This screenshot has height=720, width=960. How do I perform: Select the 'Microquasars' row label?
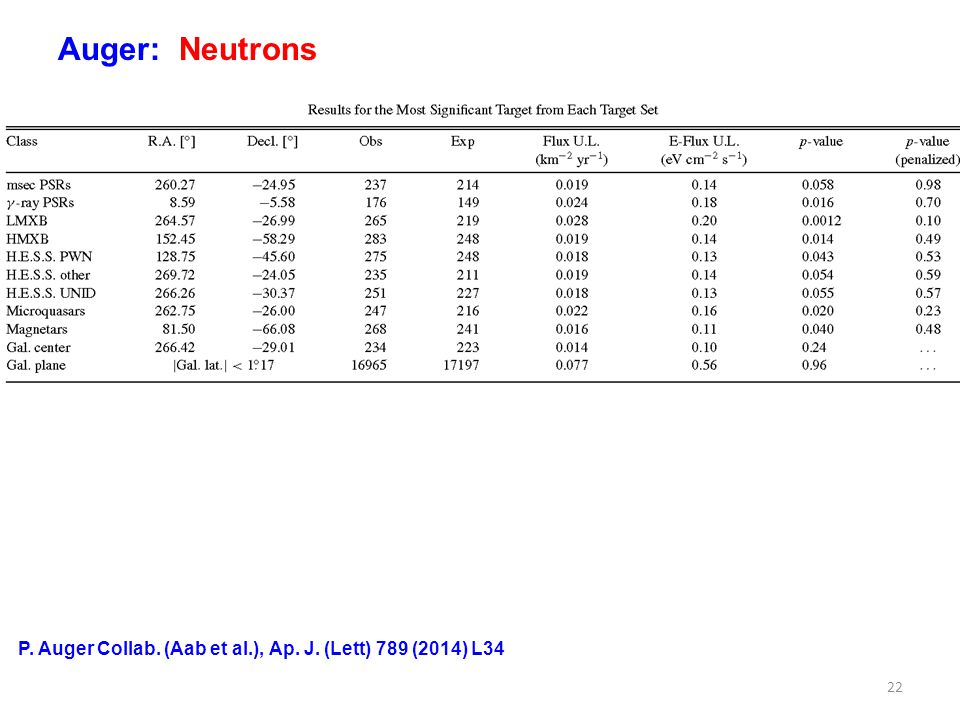[x=46, y=312]
